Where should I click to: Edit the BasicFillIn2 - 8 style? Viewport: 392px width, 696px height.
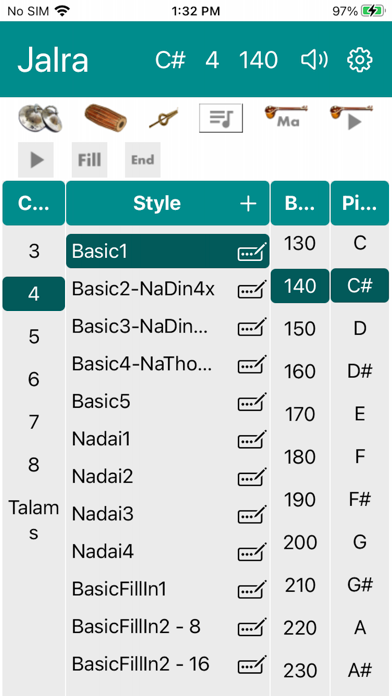click(253, 627)
